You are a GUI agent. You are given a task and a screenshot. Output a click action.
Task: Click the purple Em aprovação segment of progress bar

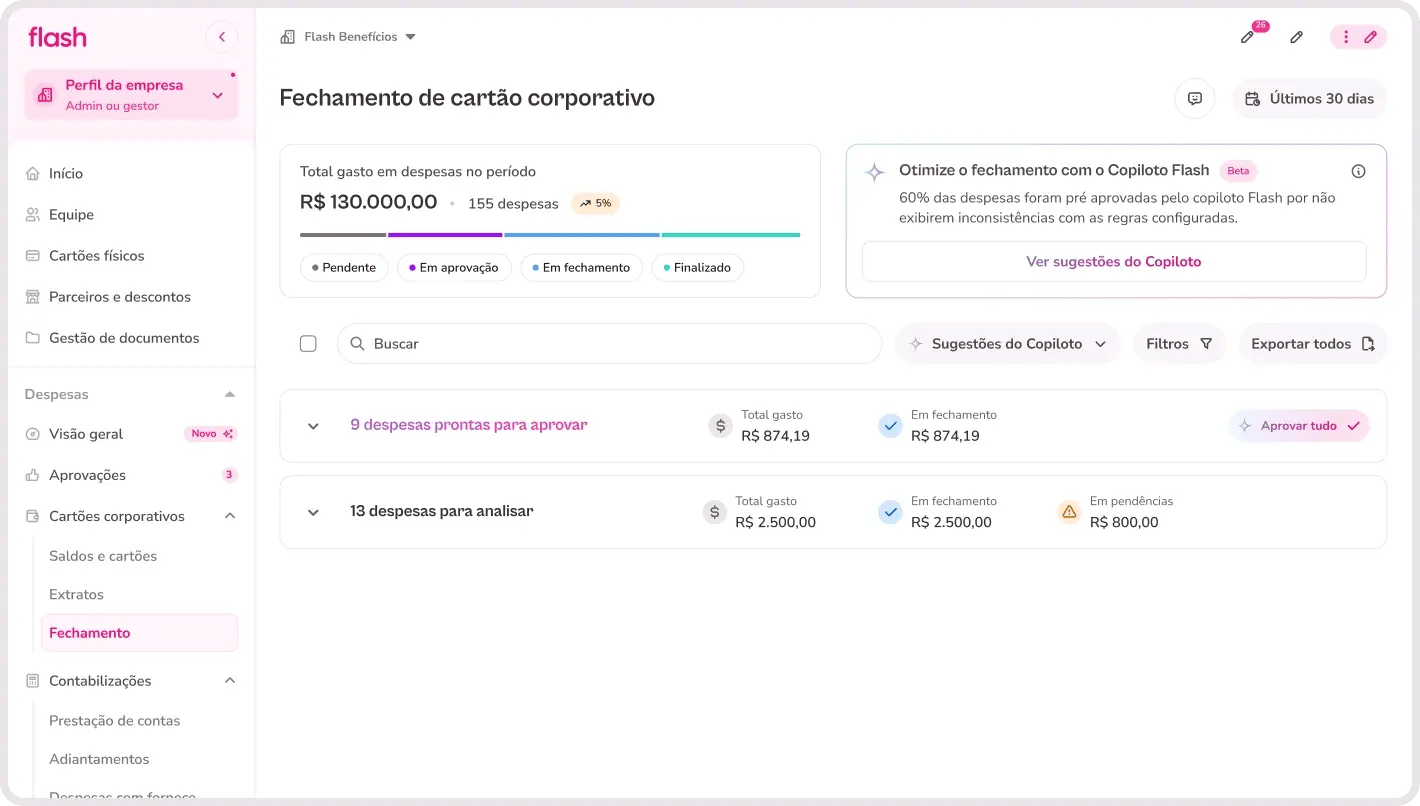(445, 235)
